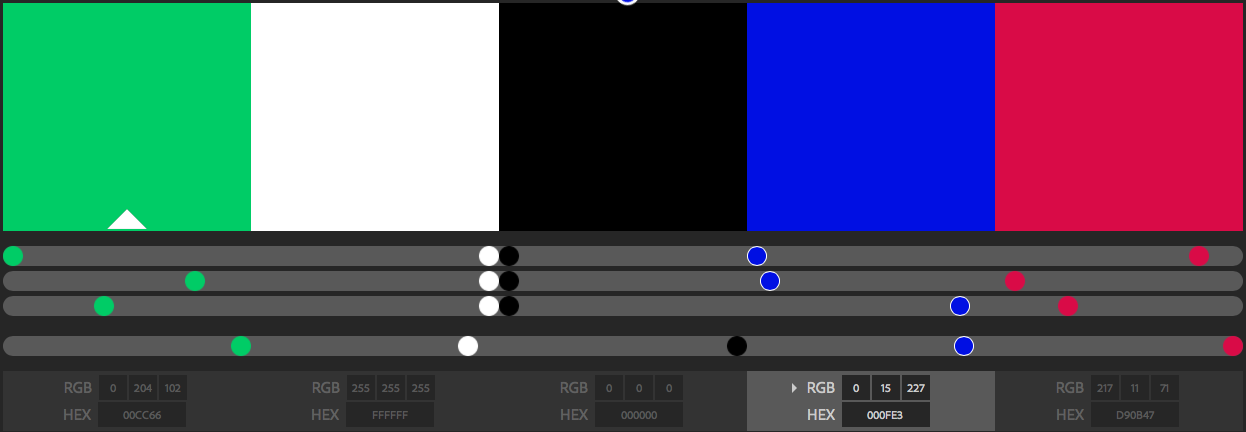Click the red handle on the third slider
1246x432 pixels.
point(1068,306)
